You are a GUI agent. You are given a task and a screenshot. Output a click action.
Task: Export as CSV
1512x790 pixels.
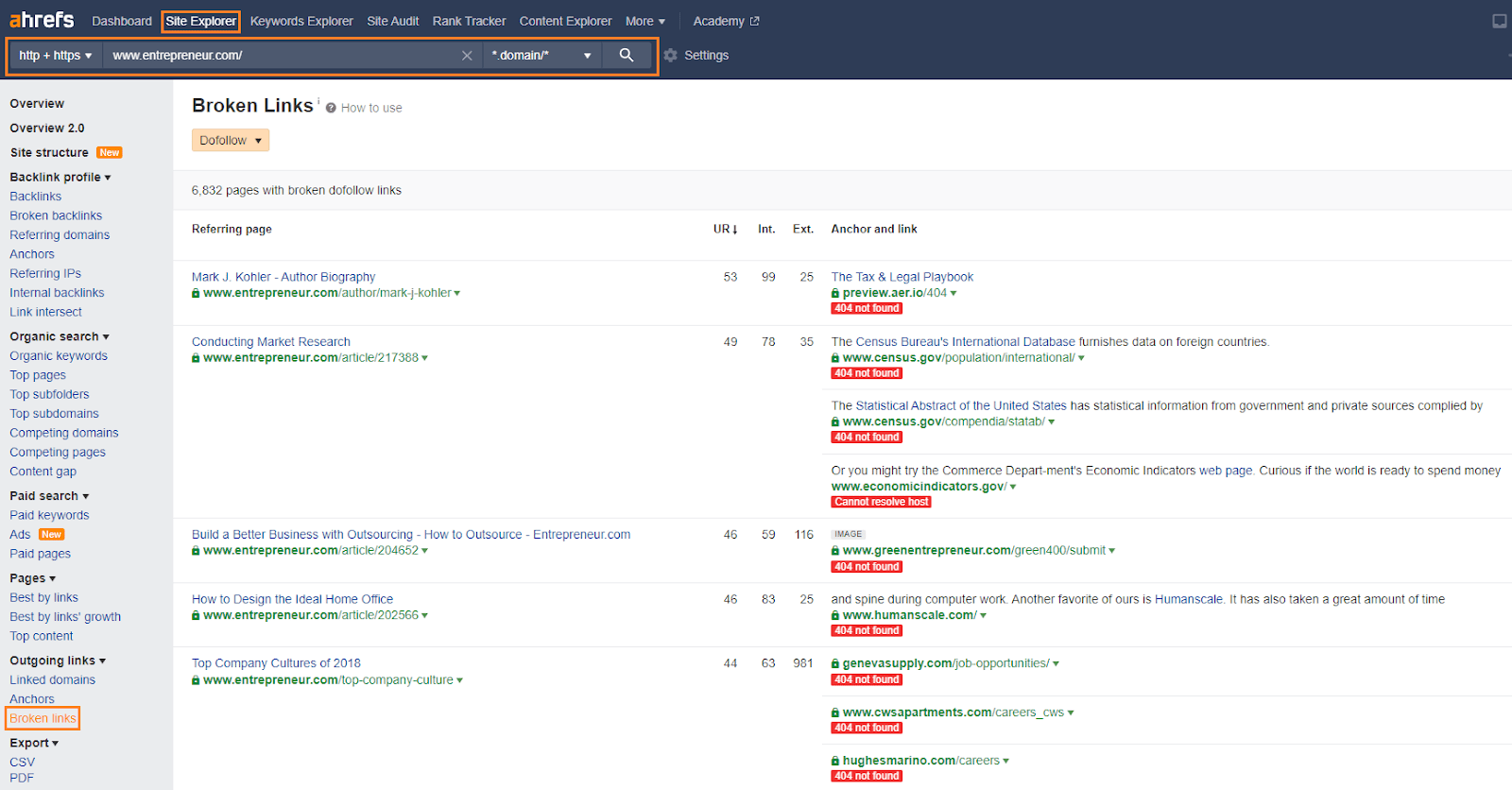[22, 763]
